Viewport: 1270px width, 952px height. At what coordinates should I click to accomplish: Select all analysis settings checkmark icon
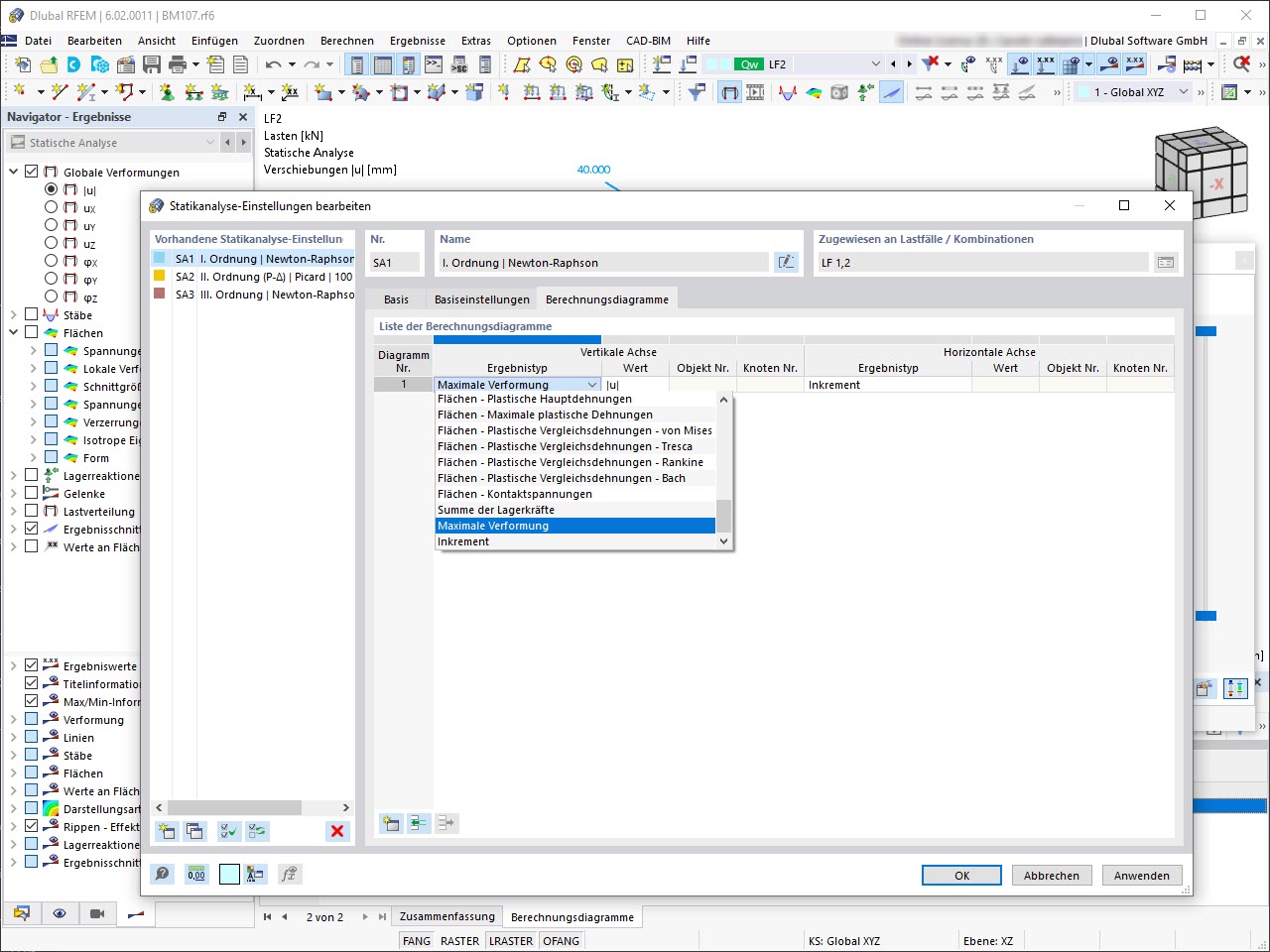coord(229,831)
